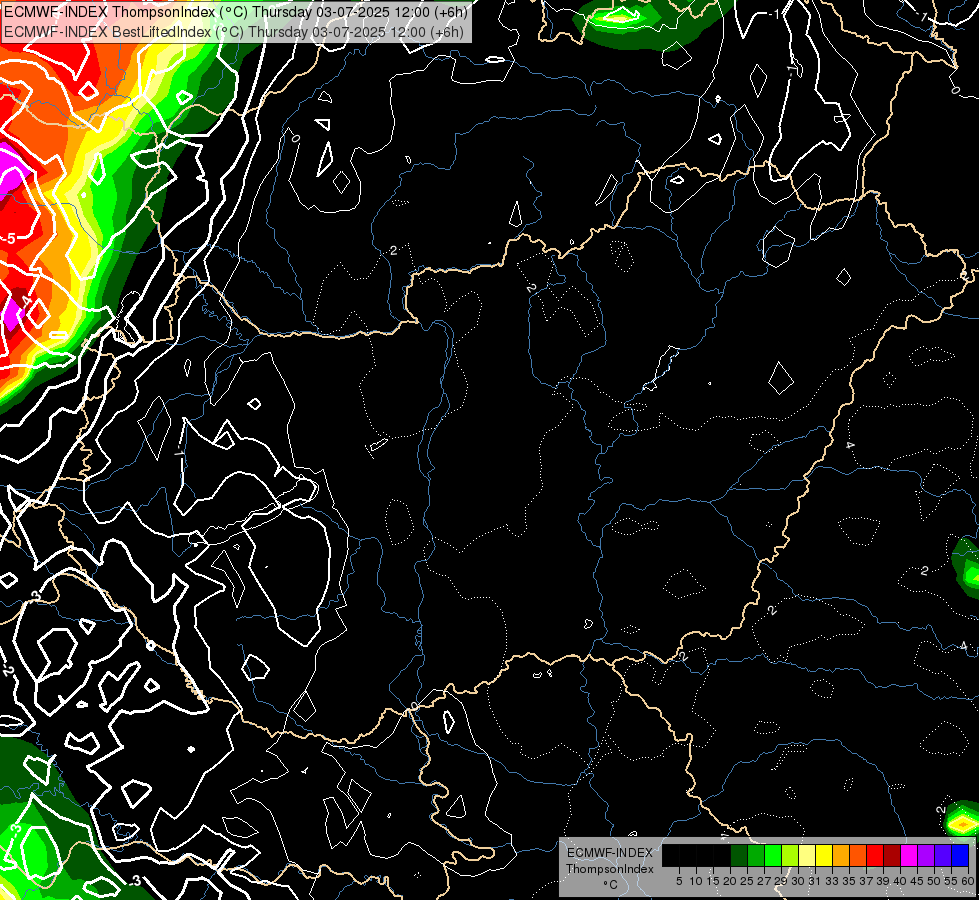Click legend tick value 55
The width and height of the screenshot is (979, 900).
point(951,881)
